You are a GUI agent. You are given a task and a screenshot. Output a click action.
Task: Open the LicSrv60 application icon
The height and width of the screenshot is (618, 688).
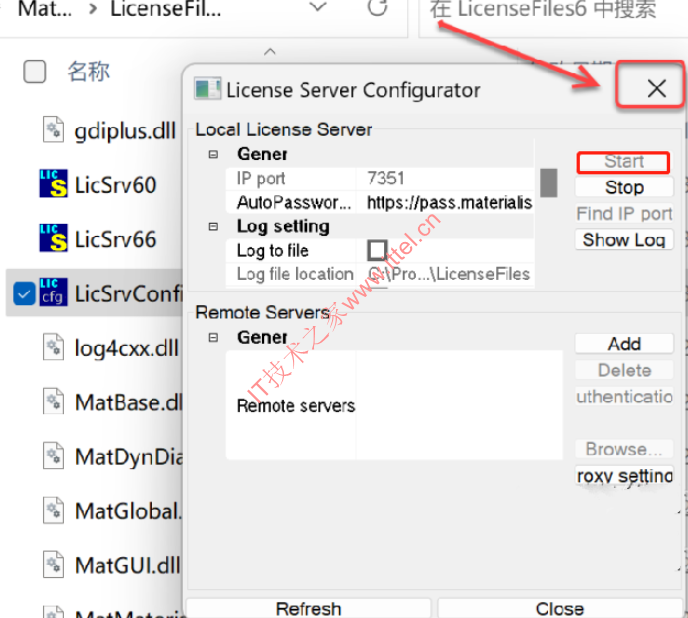coord(54,184)
